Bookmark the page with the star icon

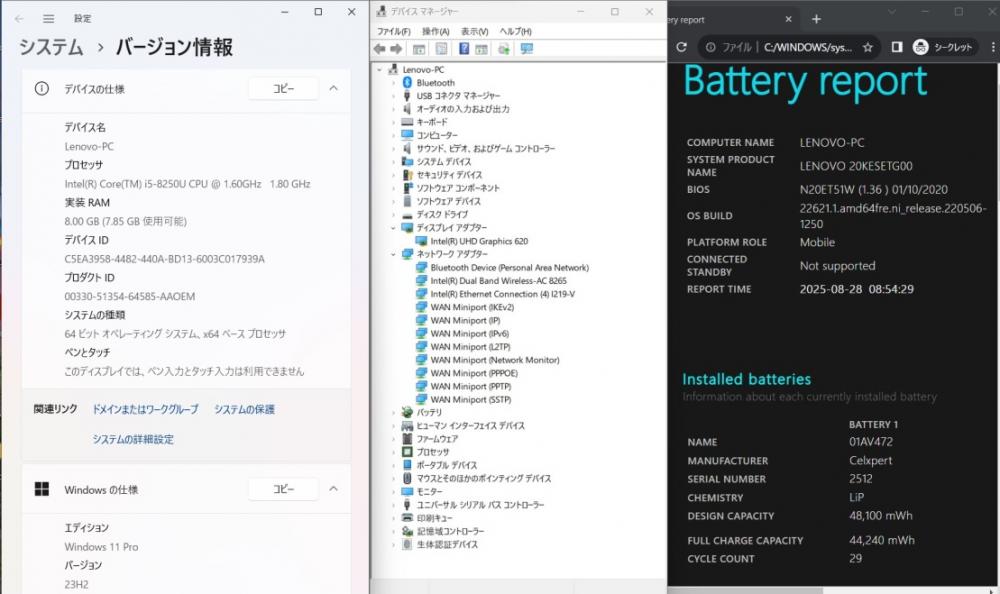point(867,47)
